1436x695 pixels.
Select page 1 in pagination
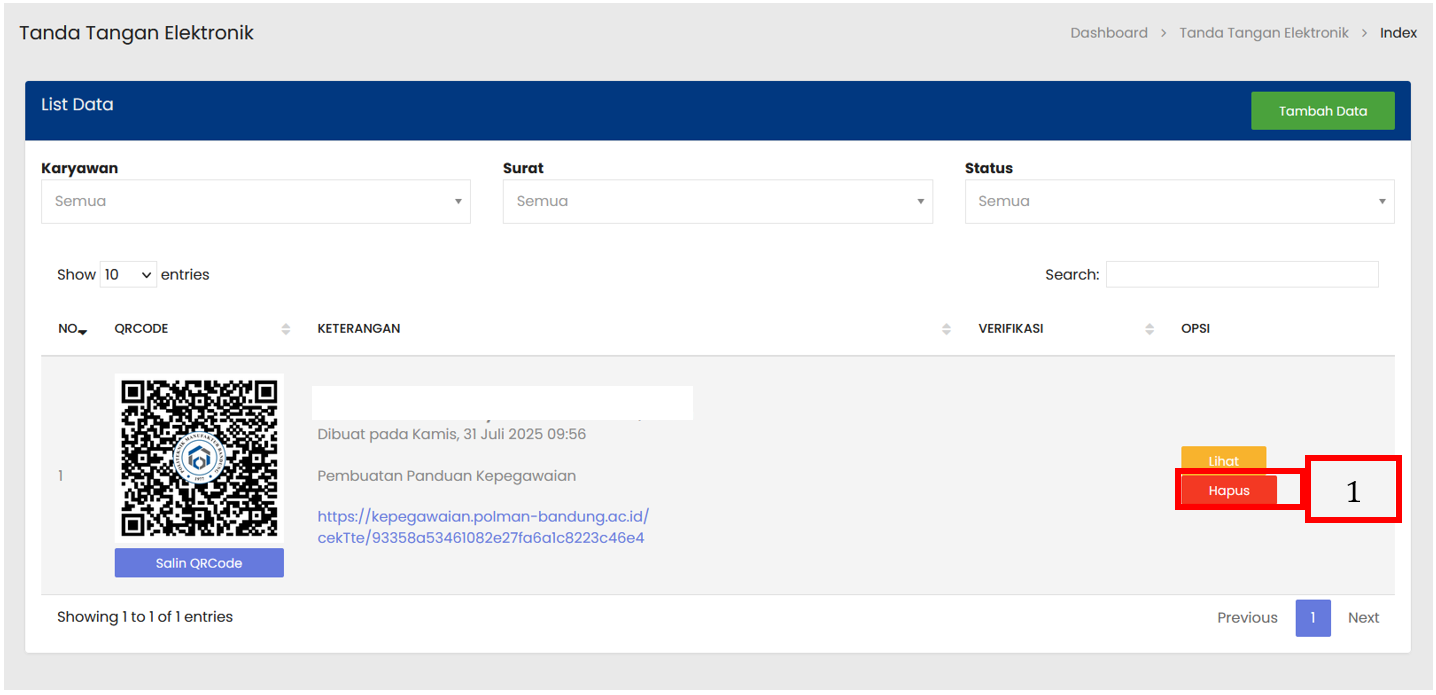[x=1312, y=618]
